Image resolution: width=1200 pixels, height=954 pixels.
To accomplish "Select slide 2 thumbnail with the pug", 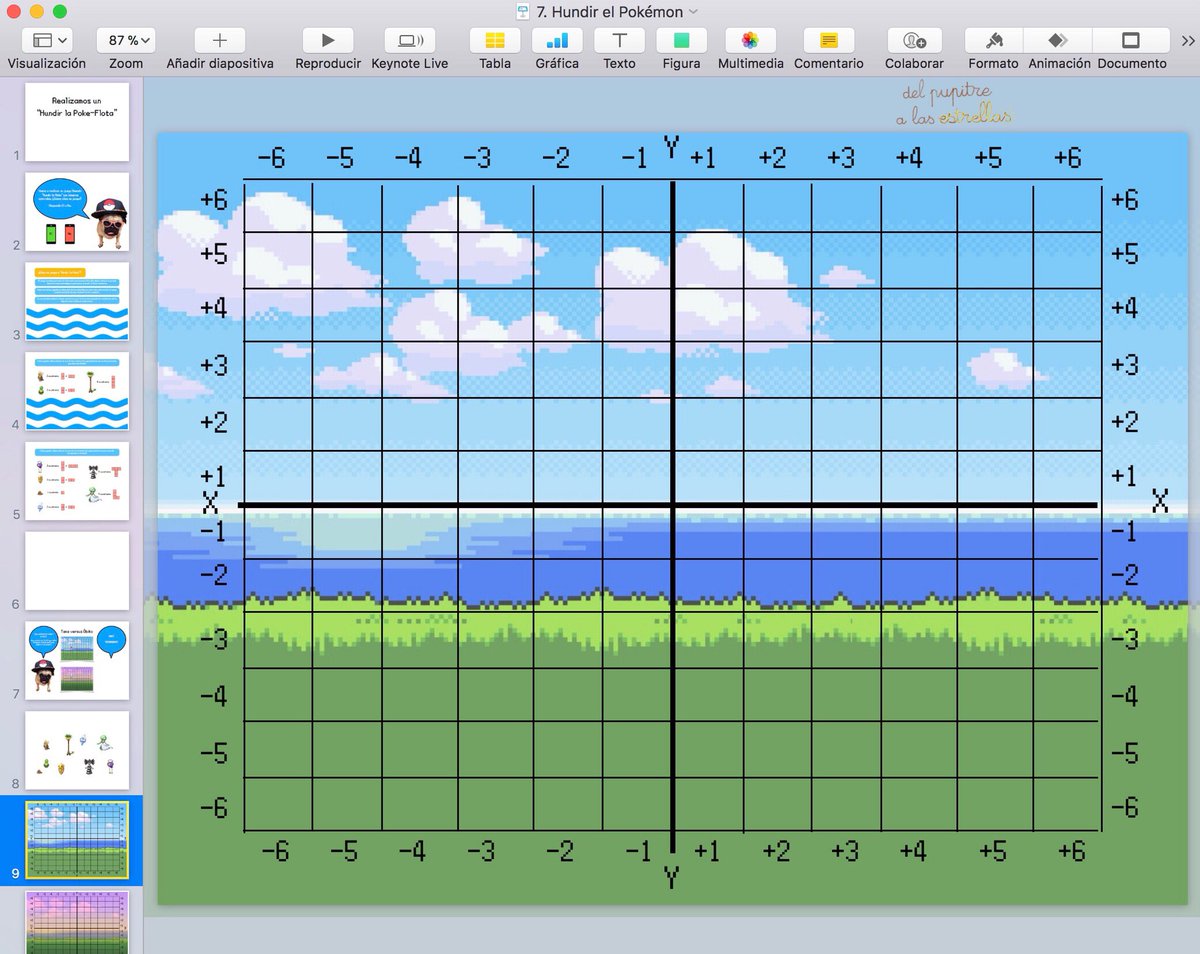I will tap(77, 212).
